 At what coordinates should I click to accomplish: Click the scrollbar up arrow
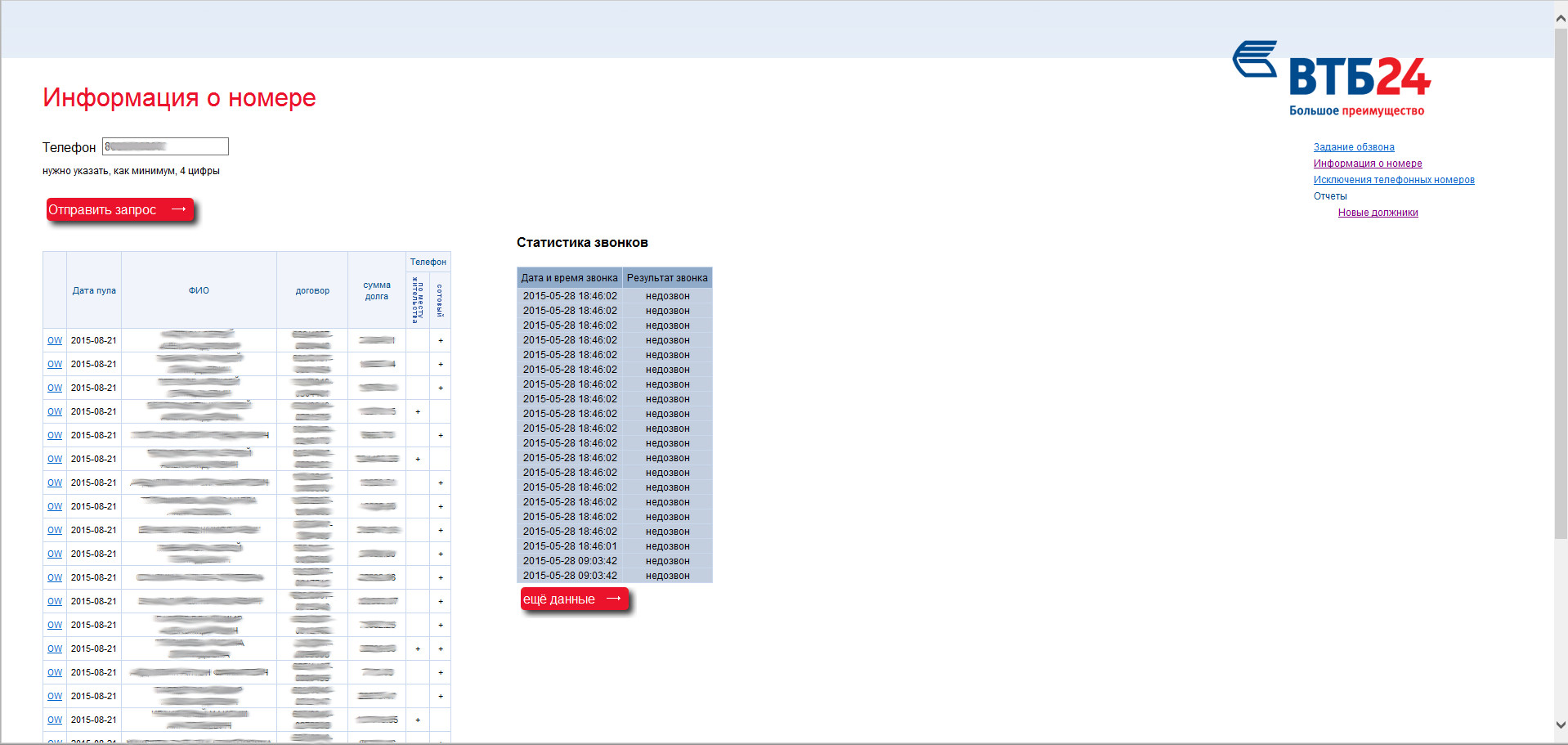pyautogui.click(x=1561, y=16)
